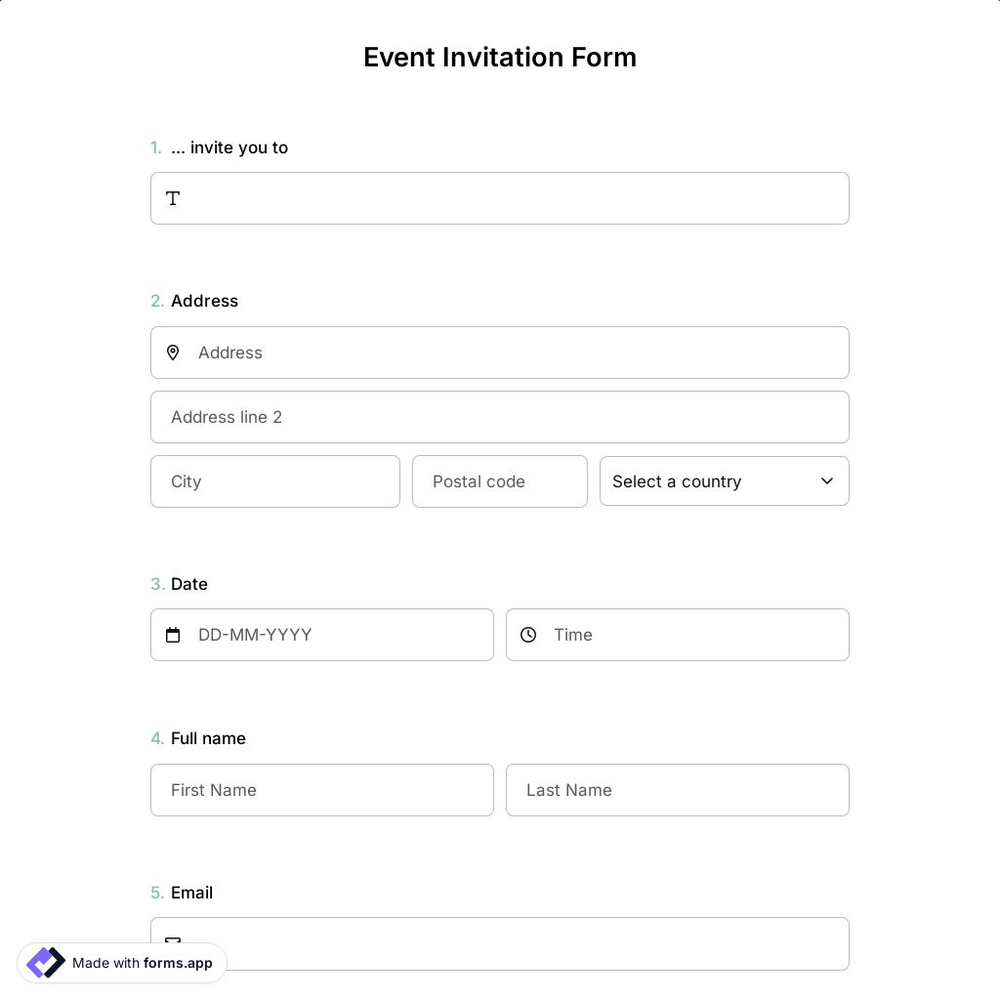The width and height of the screenshot is (1000, 1000).
Task: Click the calendar icon in the Date field
Action: click(x=172, y=634)
